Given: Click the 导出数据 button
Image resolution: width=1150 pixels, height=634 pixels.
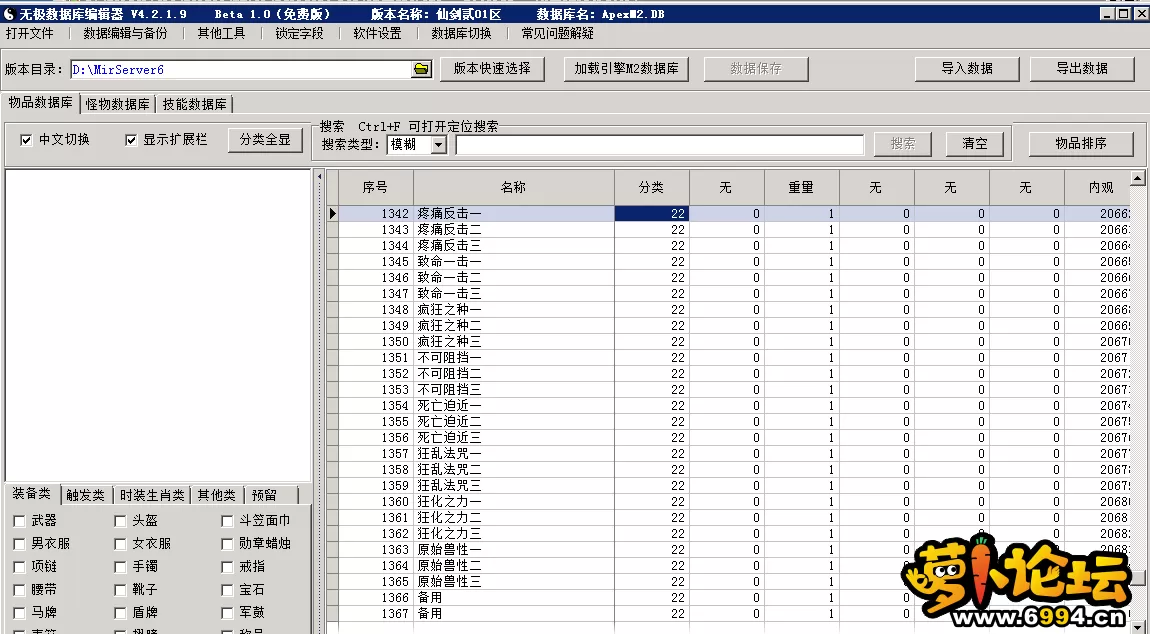Looking at the screenshot, I should [1082, 68].
